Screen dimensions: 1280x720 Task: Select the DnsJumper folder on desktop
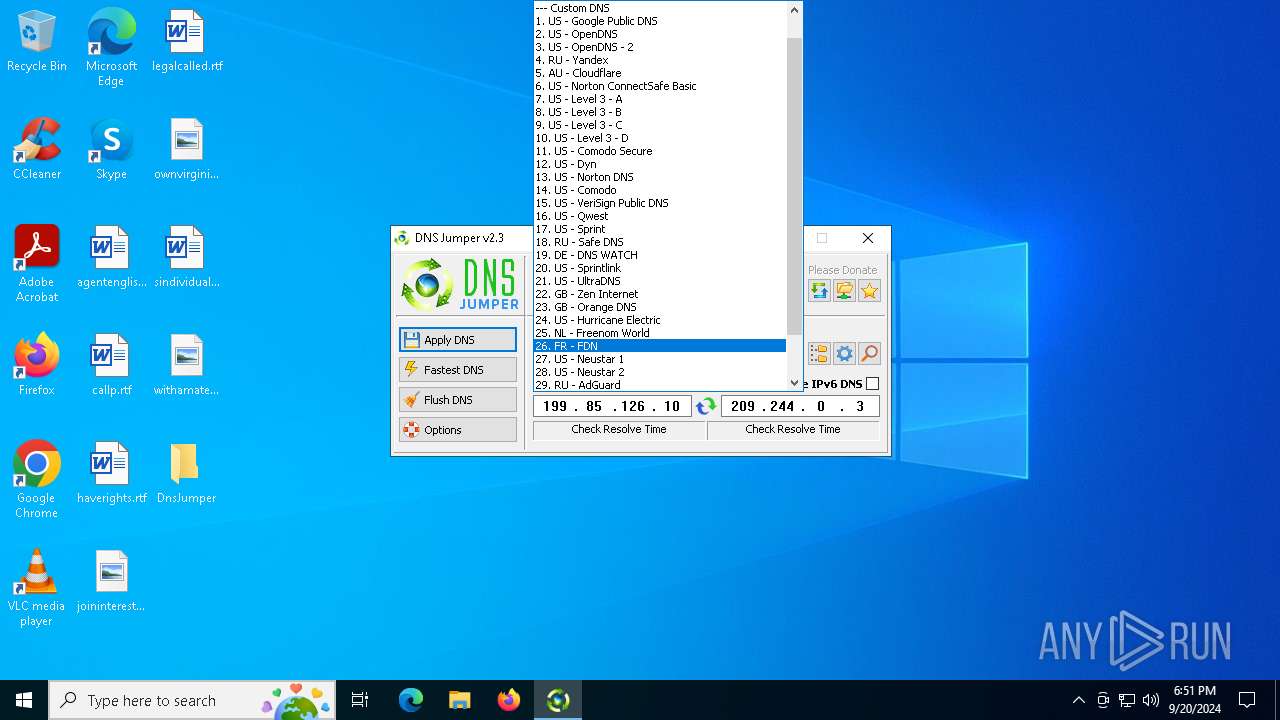coord(186,473)
